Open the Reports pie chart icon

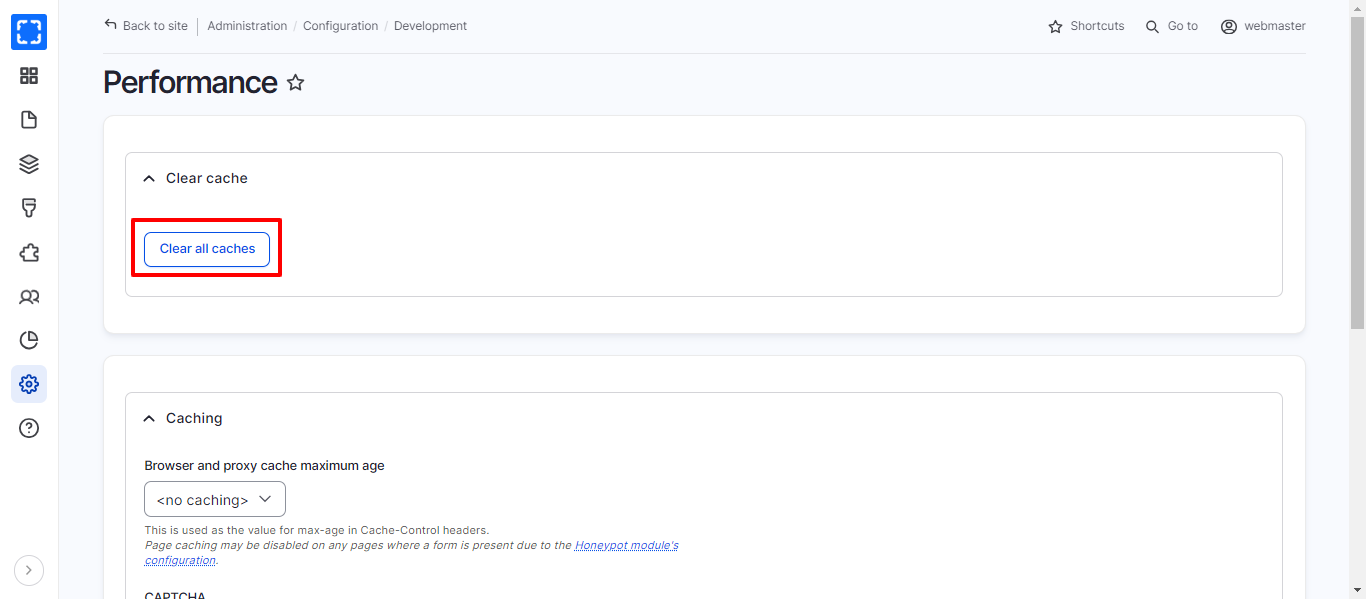pyautogui.click(x=29, y=340)
